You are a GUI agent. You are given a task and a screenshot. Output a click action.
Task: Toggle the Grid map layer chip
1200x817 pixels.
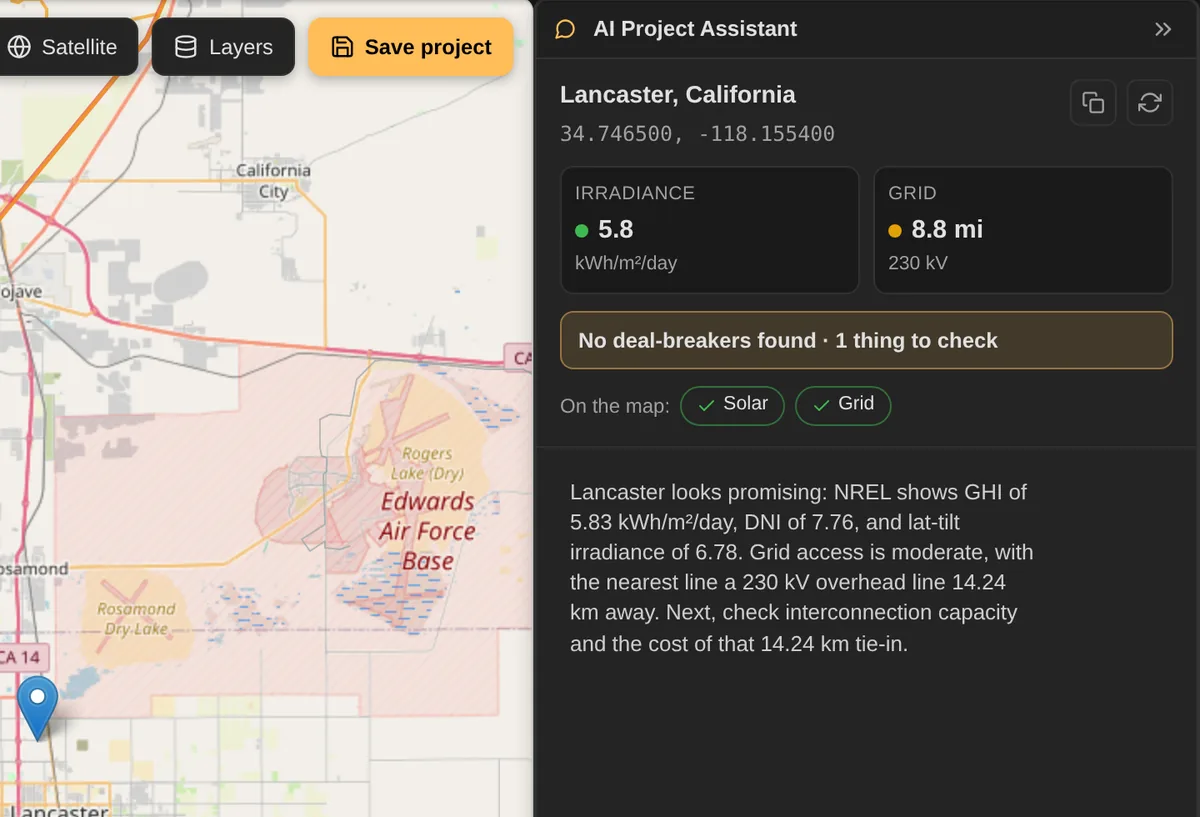click(x=843, y=405)
